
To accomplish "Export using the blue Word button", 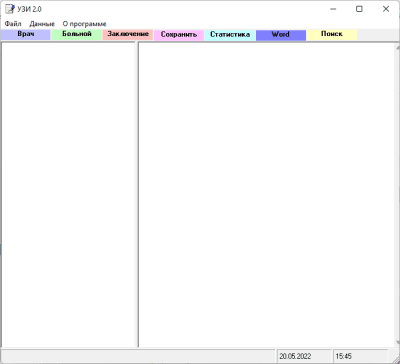I will tap(281, 35).
